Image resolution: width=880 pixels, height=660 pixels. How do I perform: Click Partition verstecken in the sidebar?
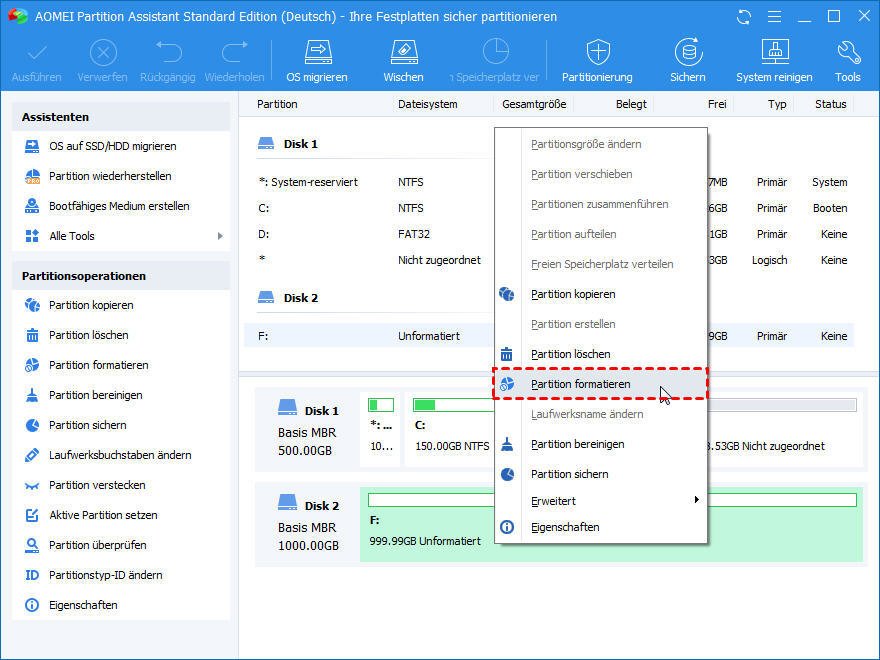[97, 485]
